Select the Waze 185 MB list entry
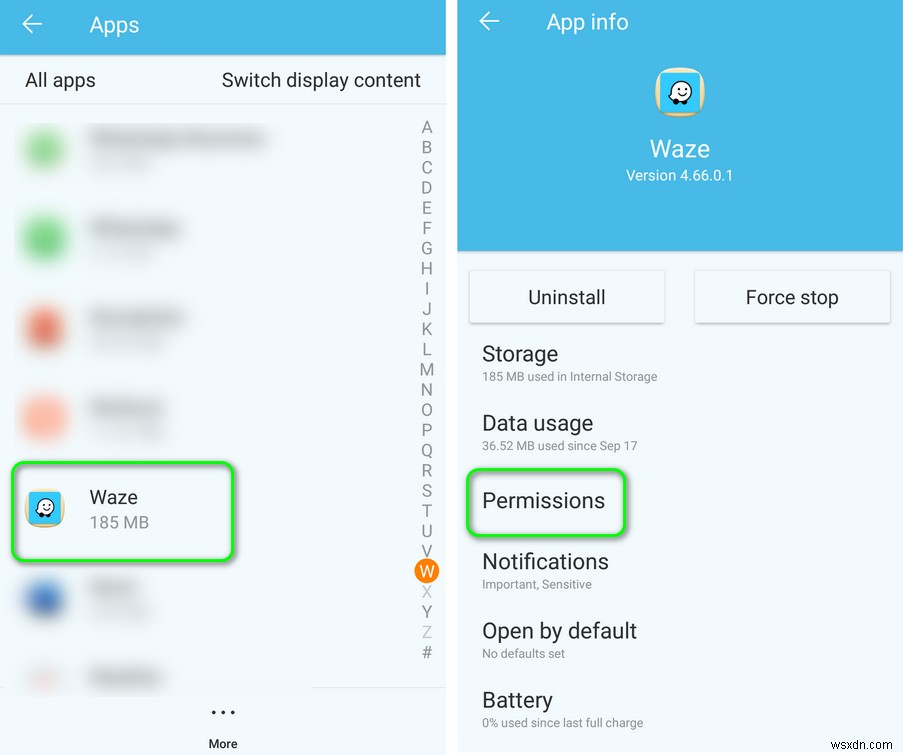The height and width of the screenshot is (755, 904). pos(122,511)
